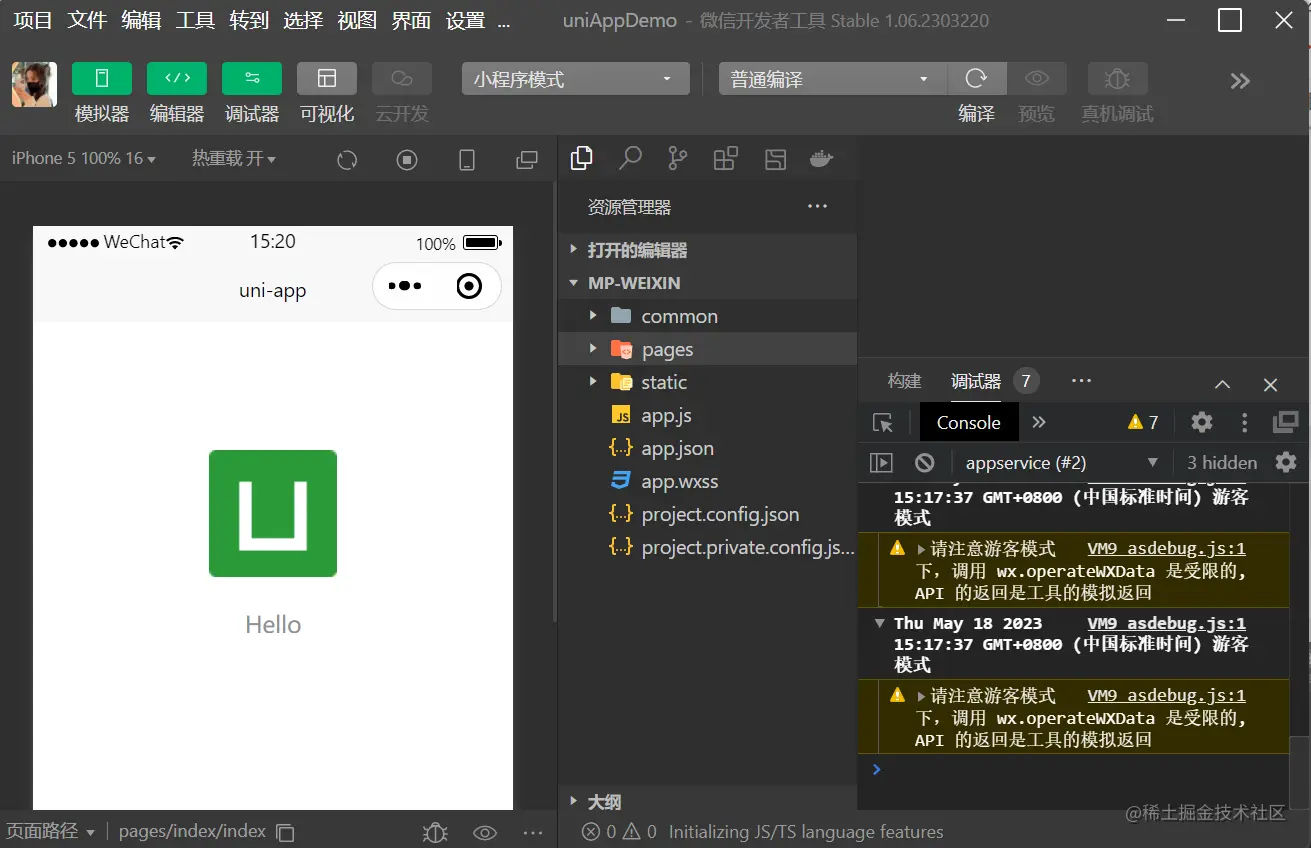Click the detach simulator window icon
Image resolution: width=1311 pixels, height=848 pixels.
coord(526,160)
